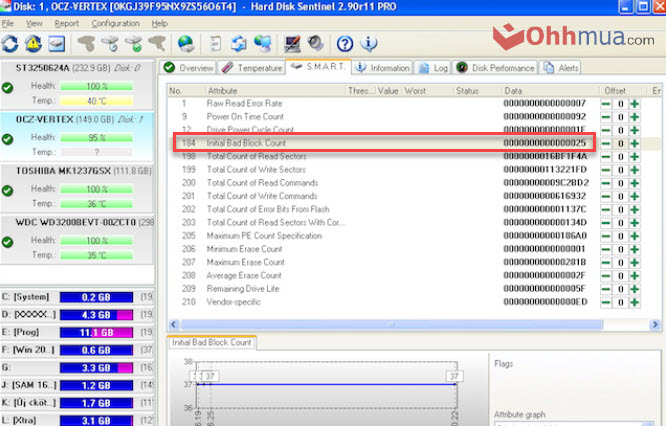Select the E: [Prog] 11.1 GB partition
Screen dimensions: 666x426
[x=96, y=333]
